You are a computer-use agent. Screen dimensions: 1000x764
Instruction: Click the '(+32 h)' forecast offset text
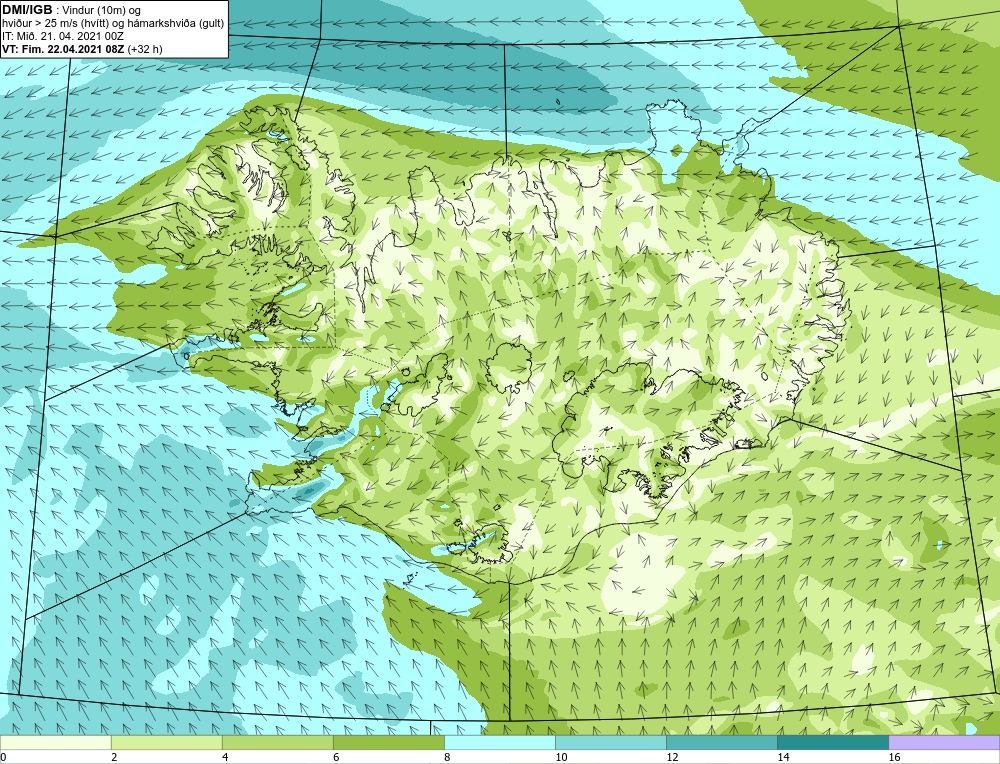(145, 49)
